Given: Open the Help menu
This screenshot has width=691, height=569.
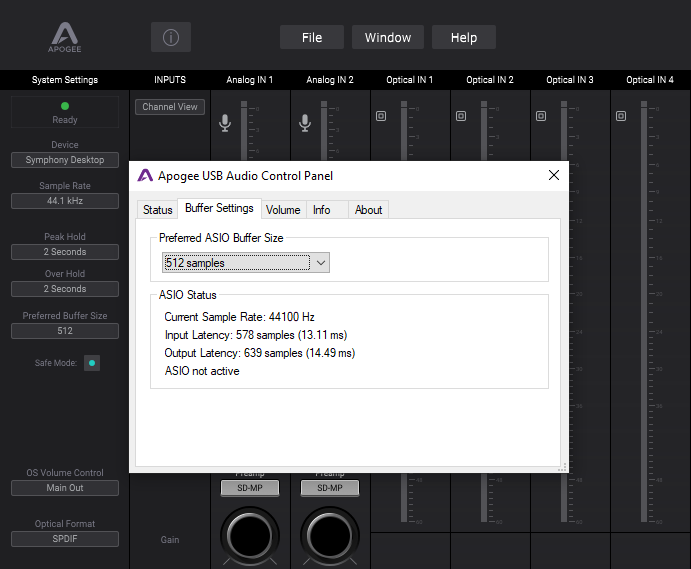Looking at the screenshot, I should [x=464, y=37].
